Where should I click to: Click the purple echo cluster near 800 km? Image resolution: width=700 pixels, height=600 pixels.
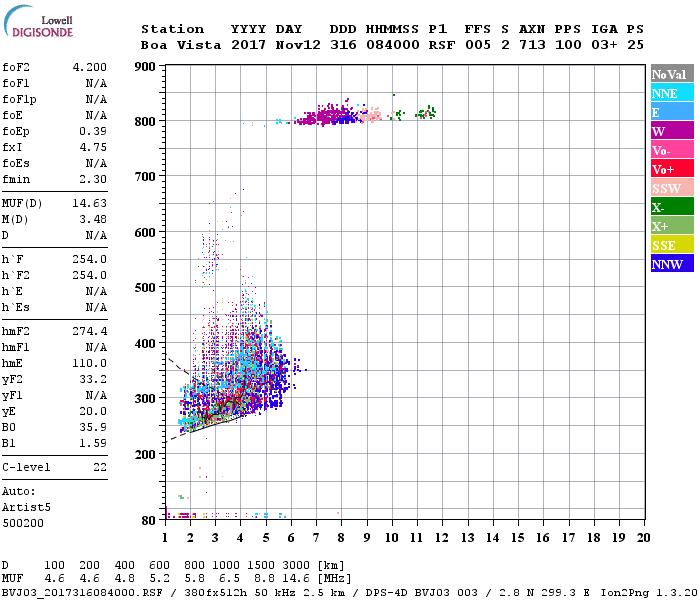click(326, 115)
